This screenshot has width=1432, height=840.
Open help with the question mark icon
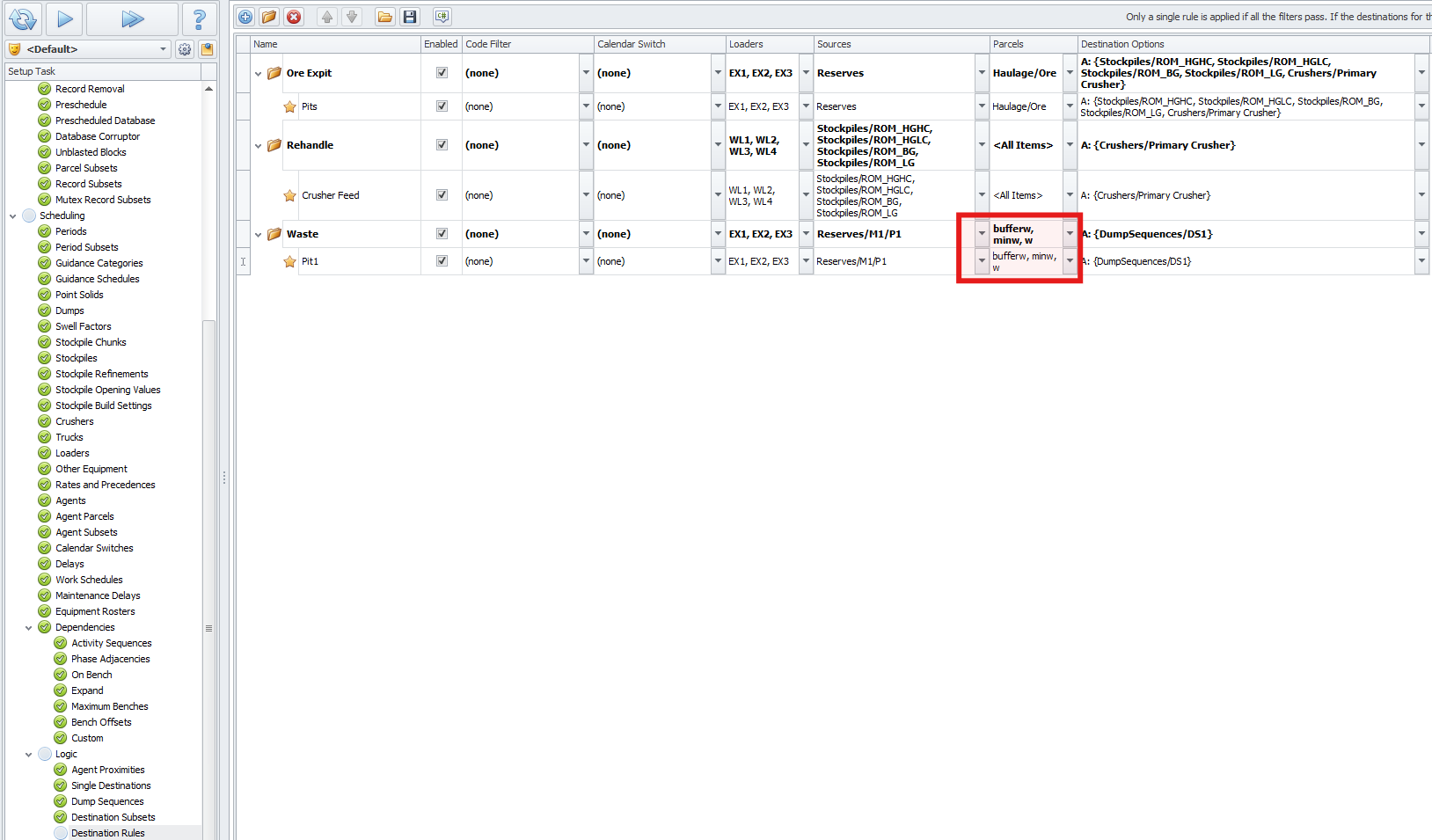pos(199,18)
